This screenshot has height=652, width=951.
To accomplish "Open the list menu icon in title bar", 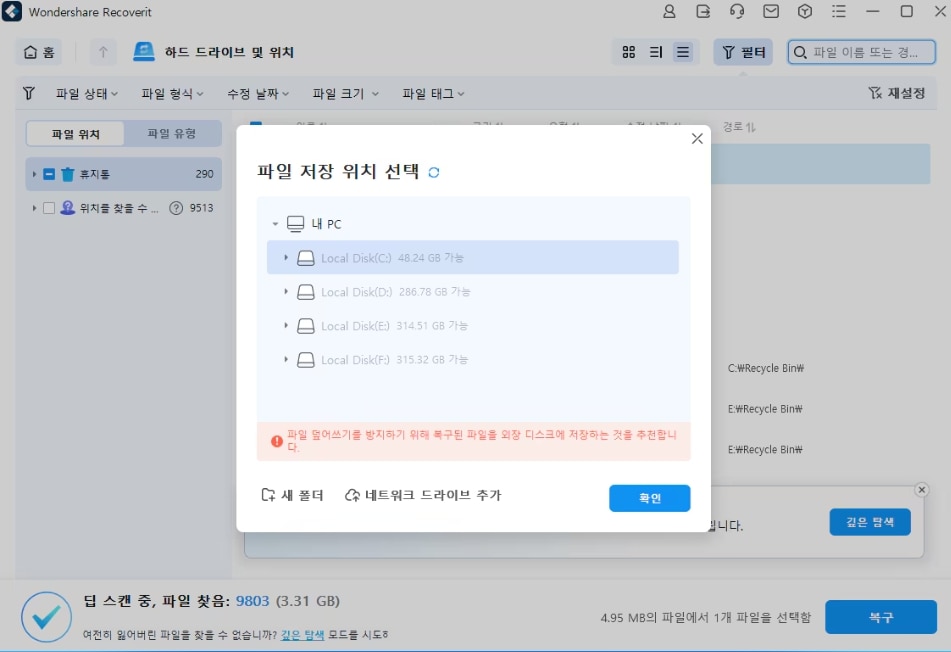I will (x=839, y=12).
